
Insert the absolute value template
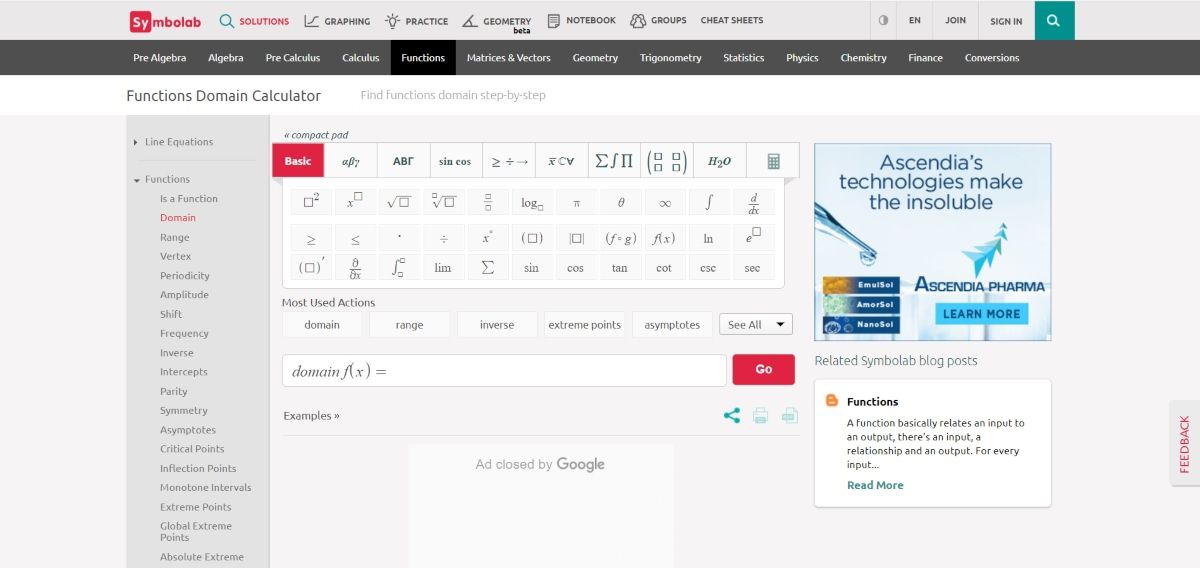(576, 238)
